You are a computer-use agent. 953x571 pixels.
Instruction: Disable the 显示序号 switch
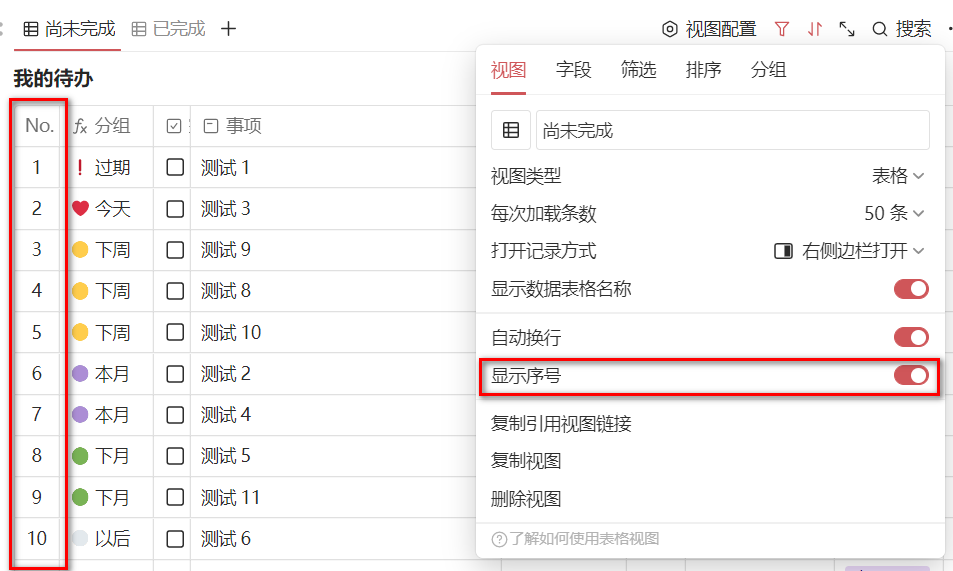pos(911,375)
